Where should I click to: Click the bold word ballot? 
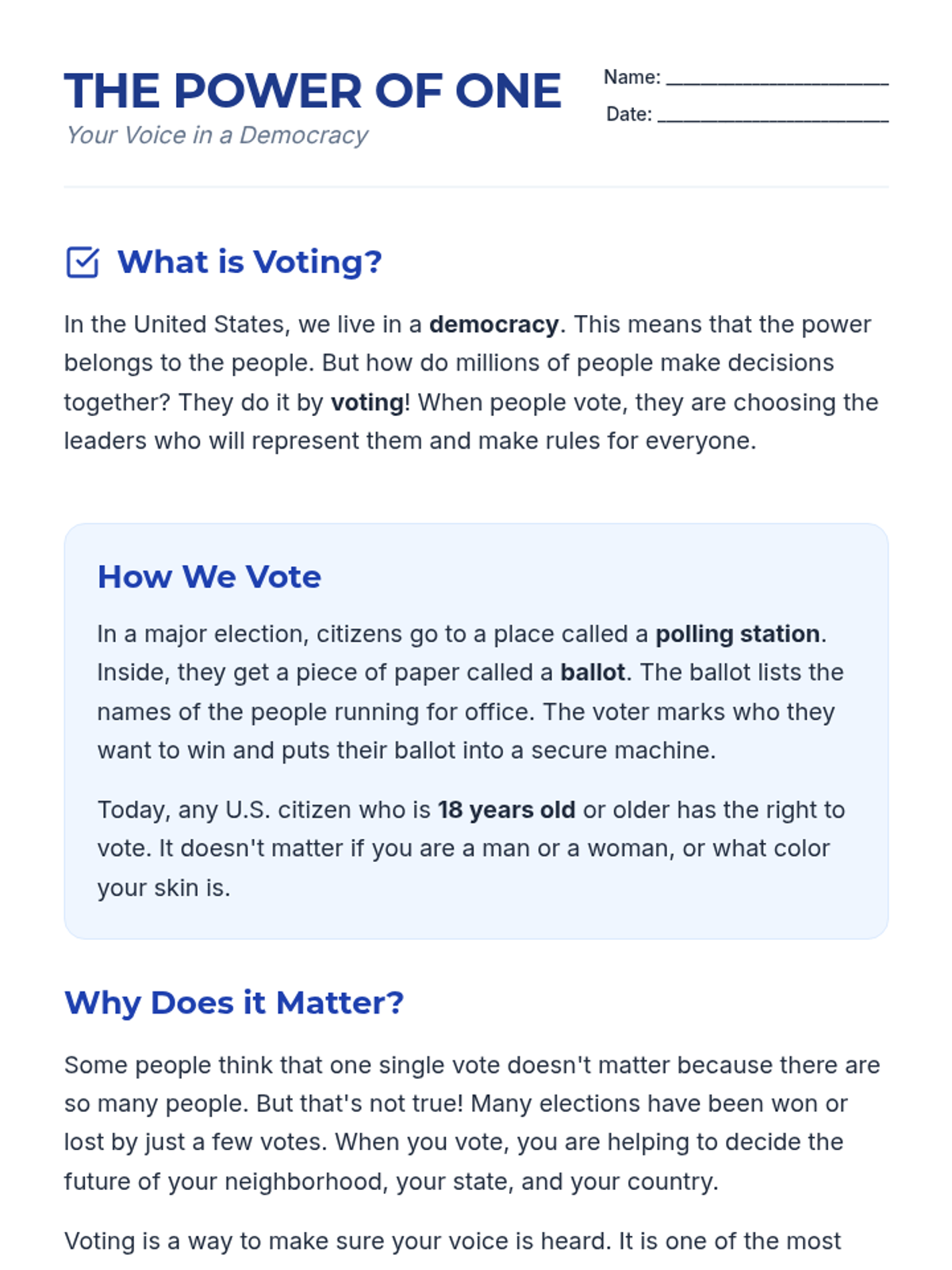click(593, 673)
